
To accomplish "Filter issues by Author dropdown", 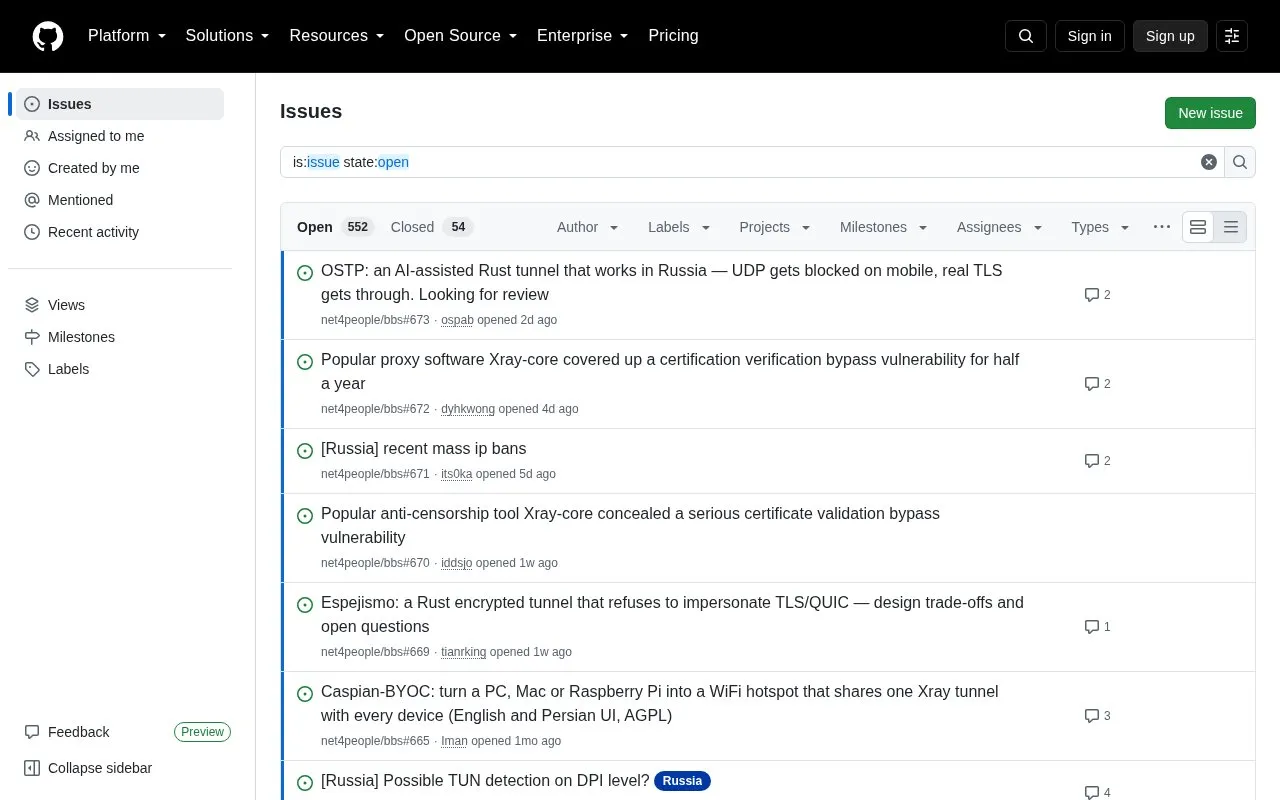I will coord(588,227).
